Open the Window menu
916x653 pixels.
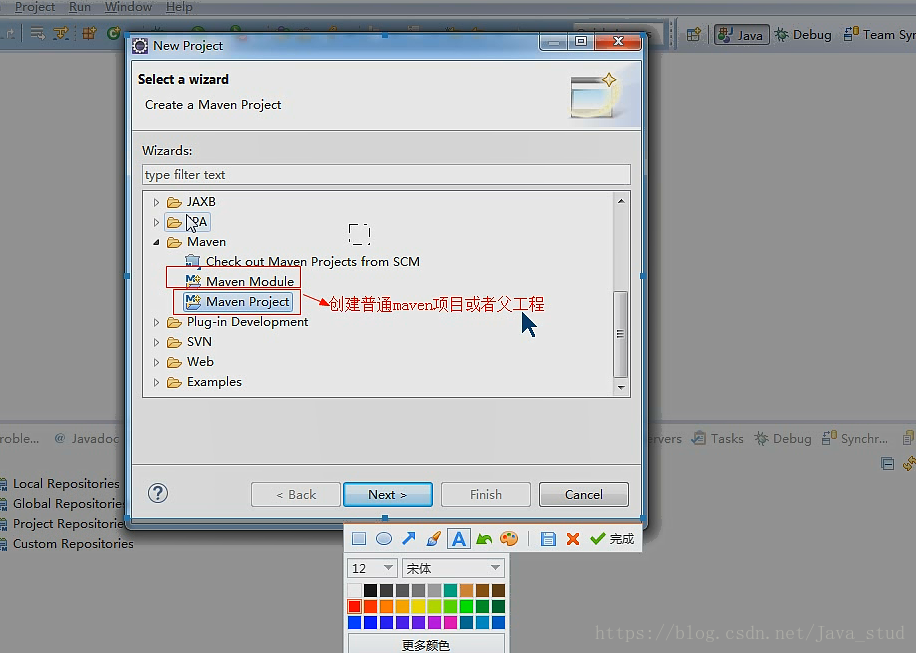coord(128,7)
